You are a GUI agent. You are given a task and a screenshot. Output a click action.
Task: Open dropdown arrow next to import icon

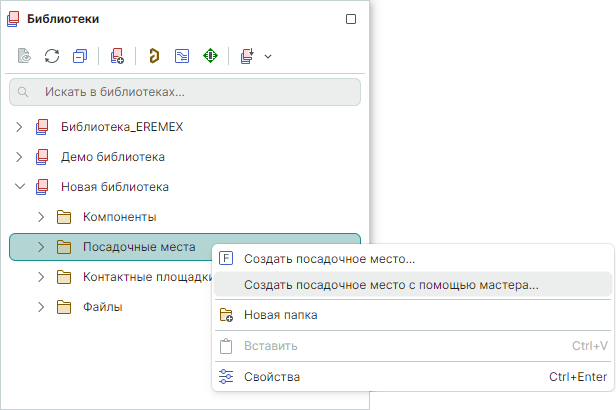268,56
